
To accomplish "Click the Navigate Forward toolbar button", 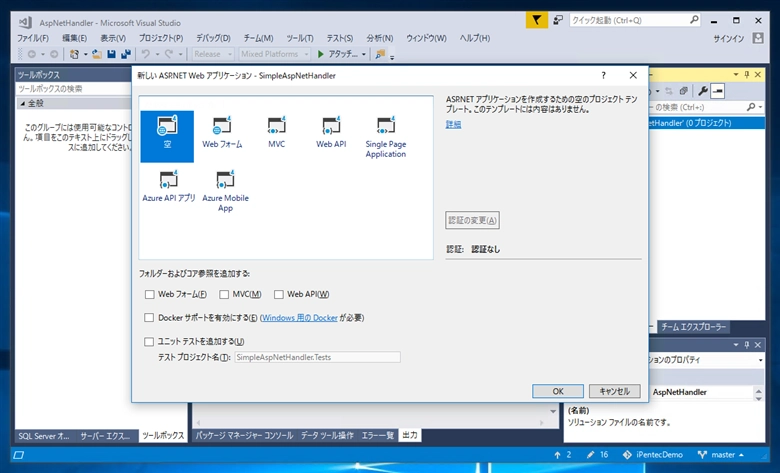I will point(54,54).
